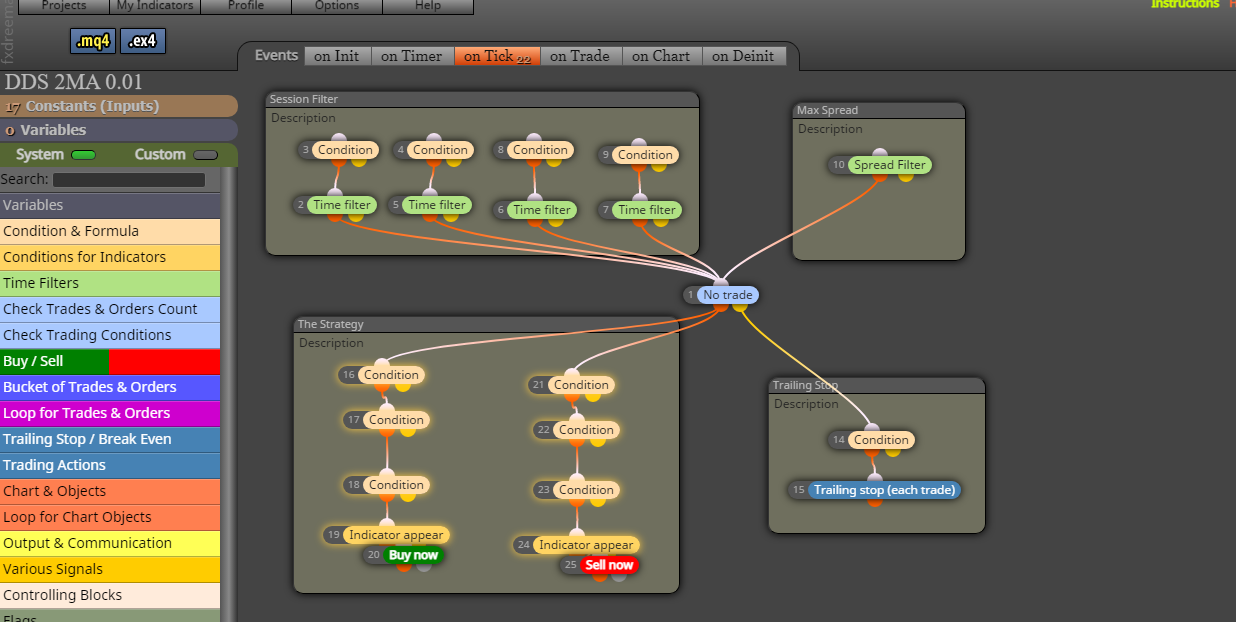Switch to the on Timer event tab
The width and height of the screenshot is (1236, 622).
412,56
